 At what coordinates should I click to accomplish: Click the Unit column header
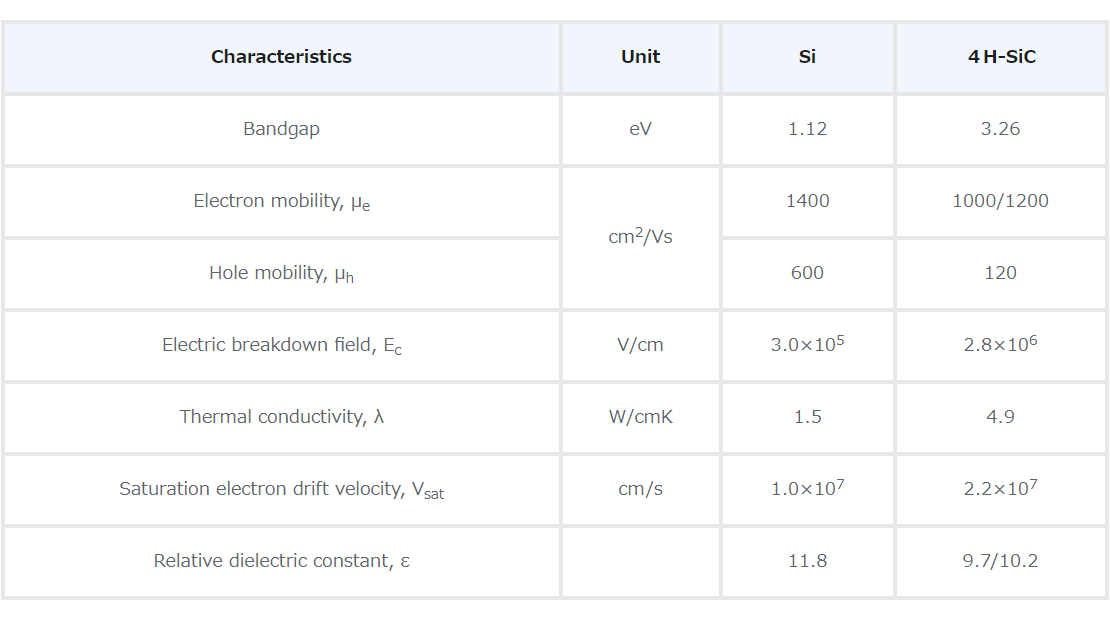pyautogui.click(x=640, y=57)
